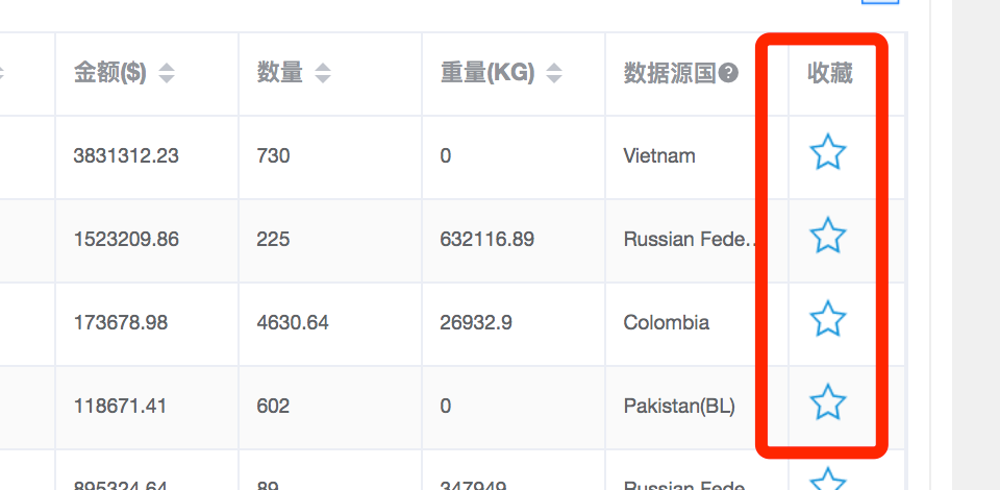Sort 金额($) ascending with the up arrow
1002x491 pixels.
167,67
